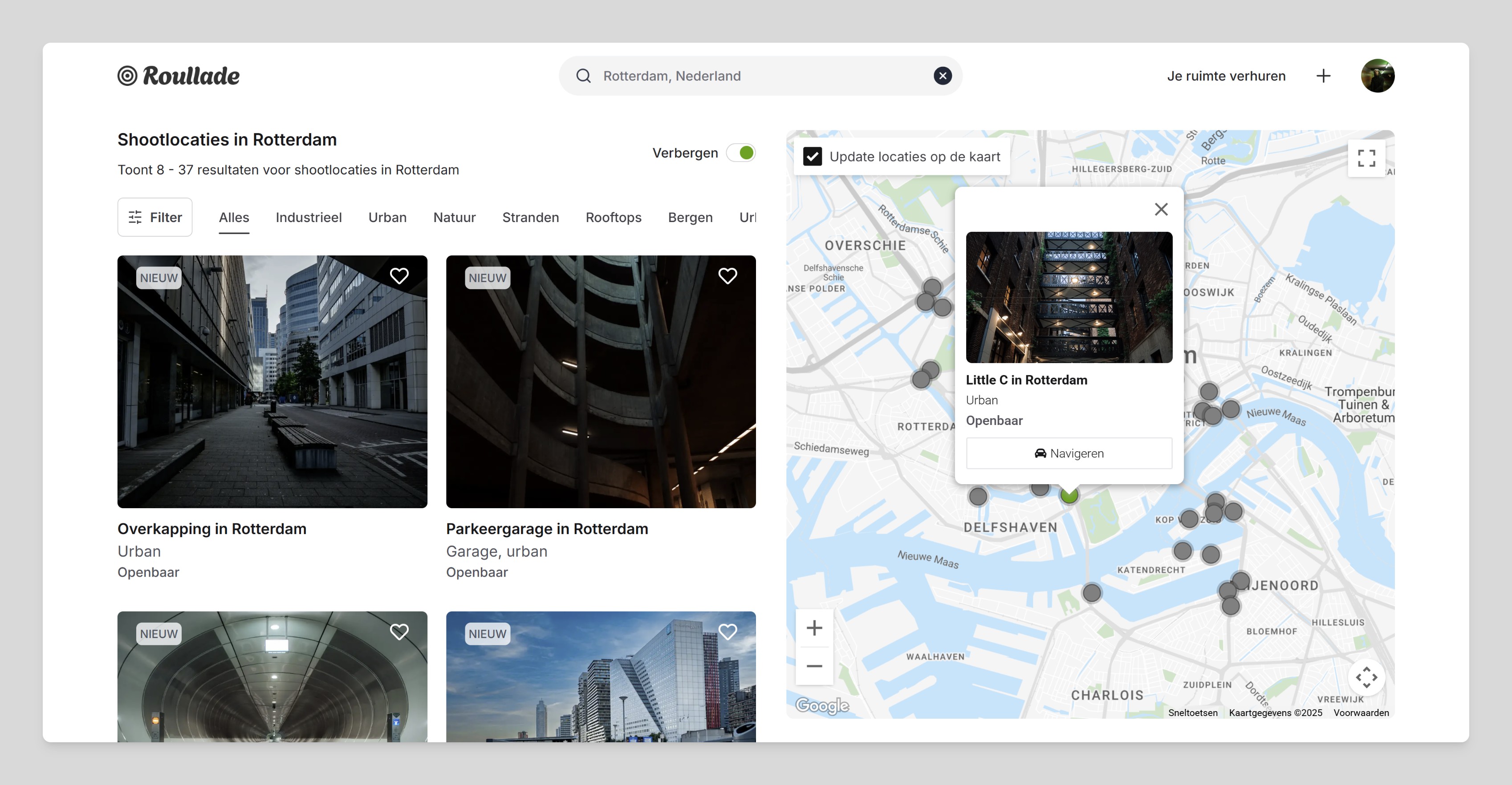
Task: Zoom out on the map
Action: pos(814,666)
